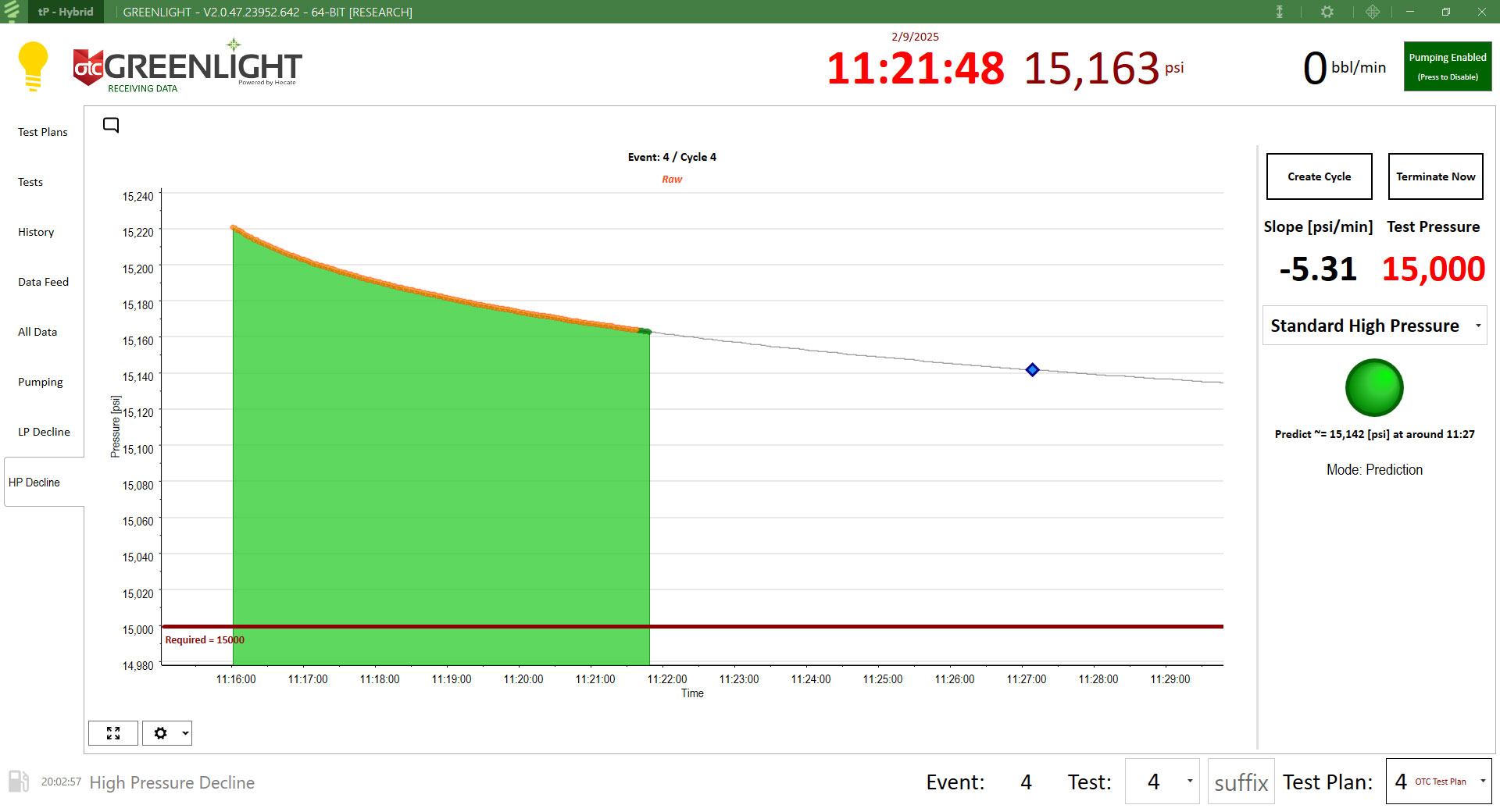The image size is (1500, 812).
Task: Click the green status indicator light
Action: tap(1373, 388)
